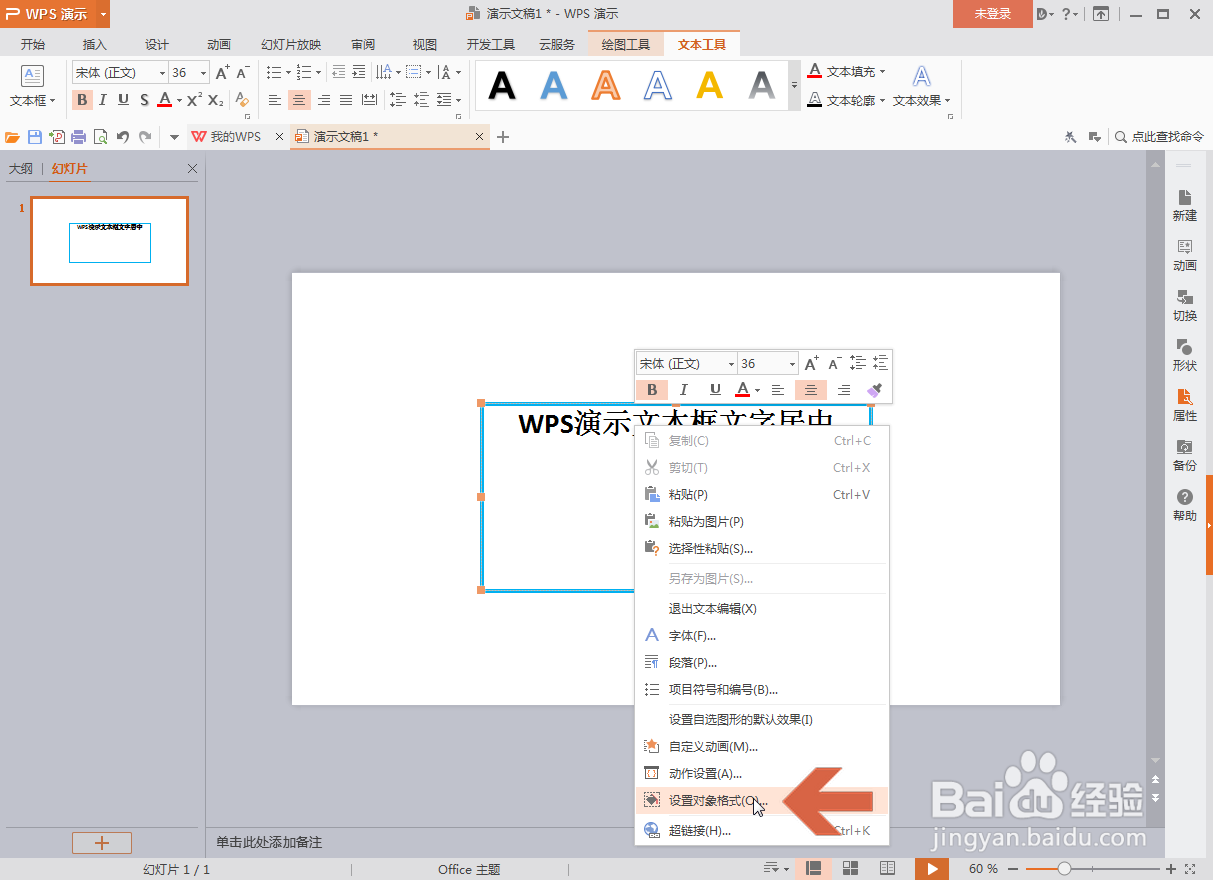
Task: Toggle bold in the ribbon
Action: 82,100
